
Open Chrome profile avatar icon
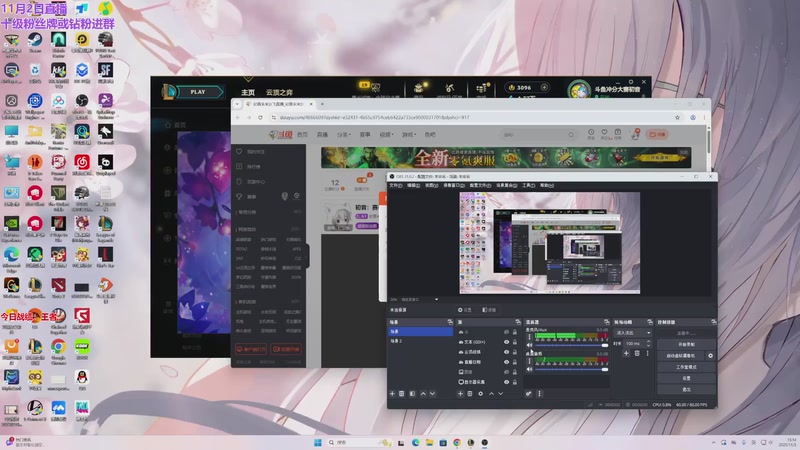pos(693,117)
